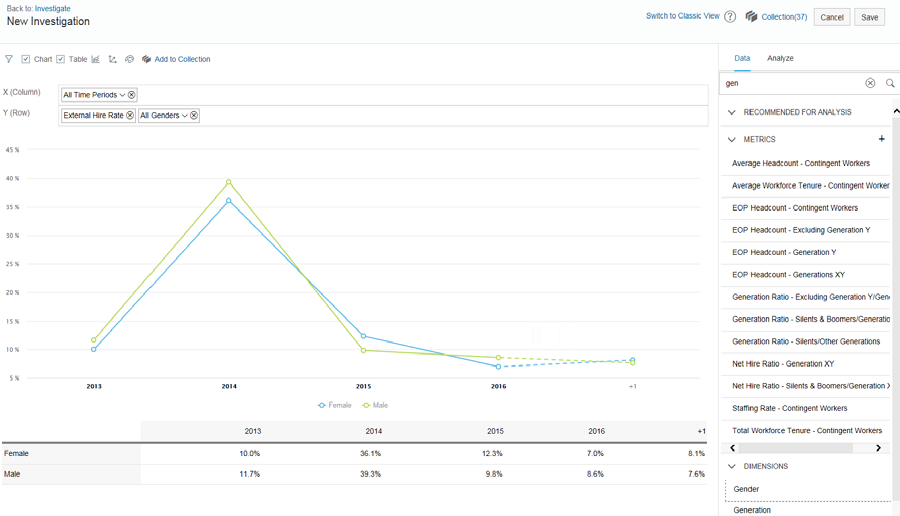Click the Female row header in table
900x516 pixels.
tap(71, 453)
